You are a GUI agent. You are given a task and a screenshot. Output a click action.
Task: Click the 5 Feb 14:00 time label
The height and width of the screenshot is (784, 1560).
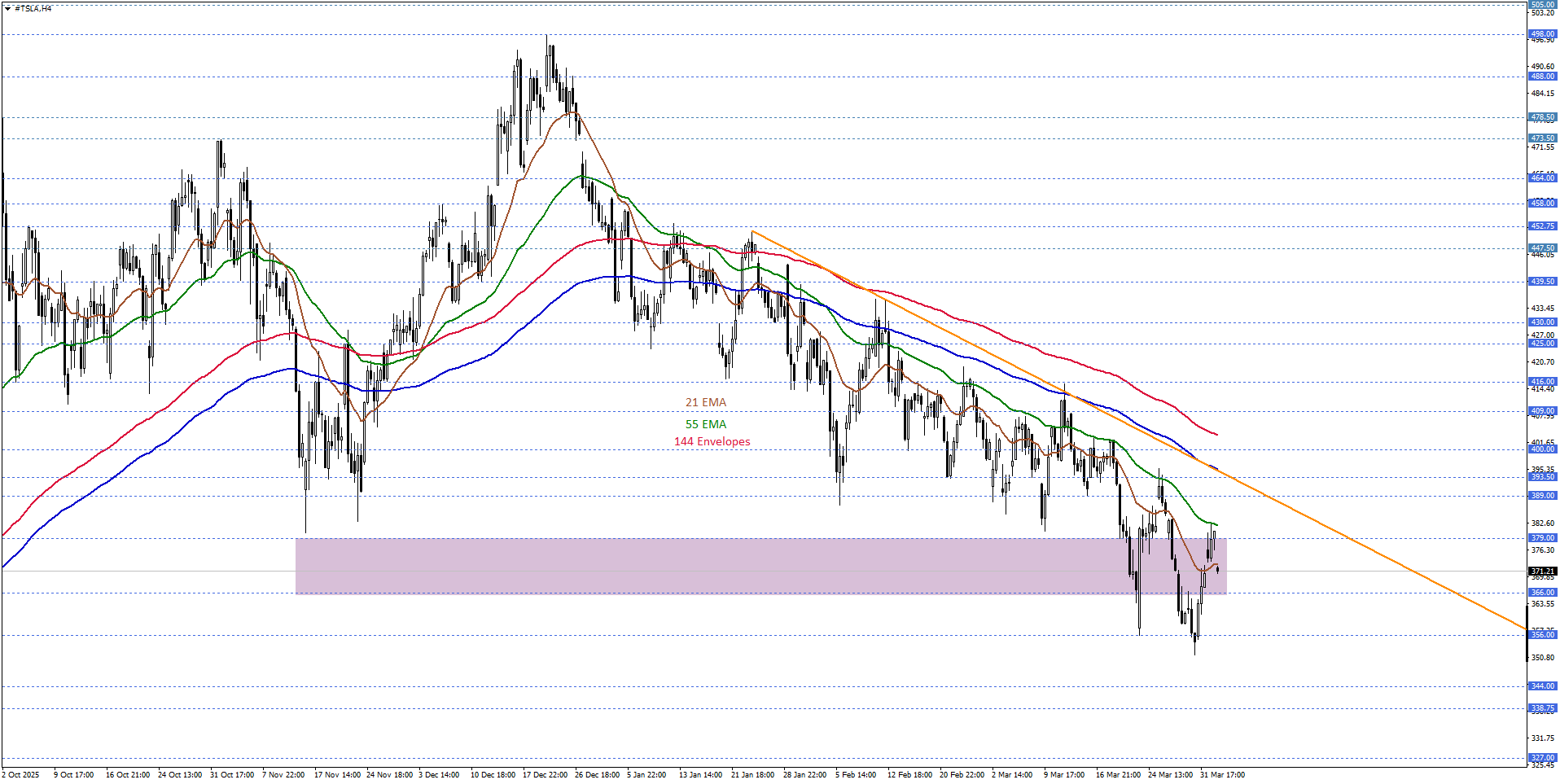click(855, 775)
